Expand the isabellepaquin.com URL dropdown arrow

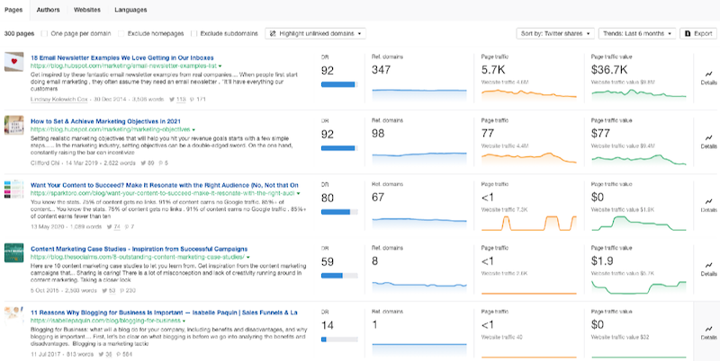pos(184,321)
